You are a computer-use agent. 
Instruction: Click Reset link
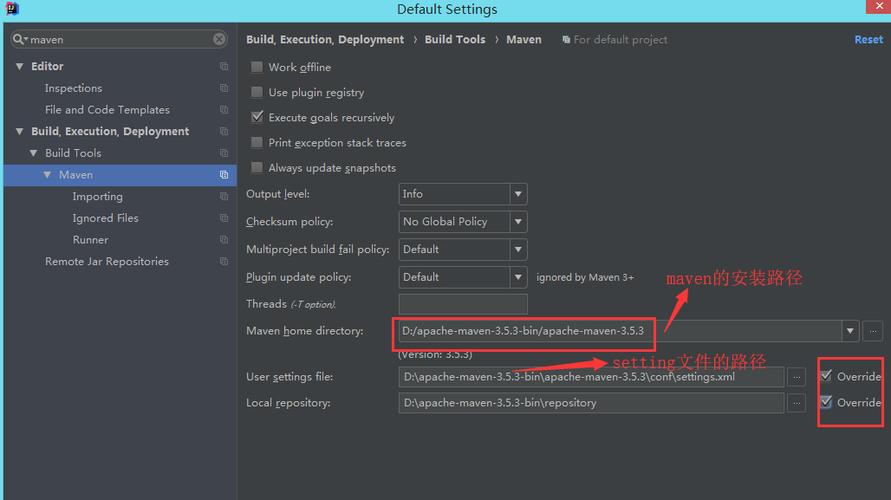click(868, 39)
